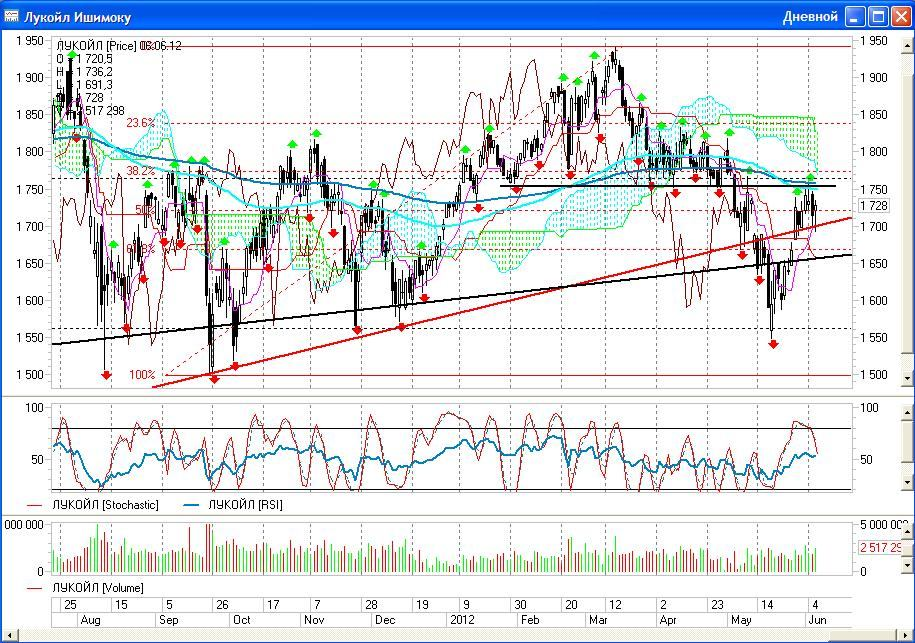
Task: Click the Volume pane scroll-down arrow
Action: tap(907, 565)
